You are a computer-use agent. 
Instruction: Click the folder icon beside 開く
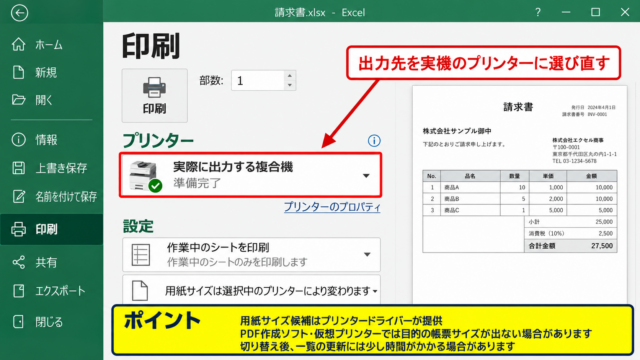point(18,100)
